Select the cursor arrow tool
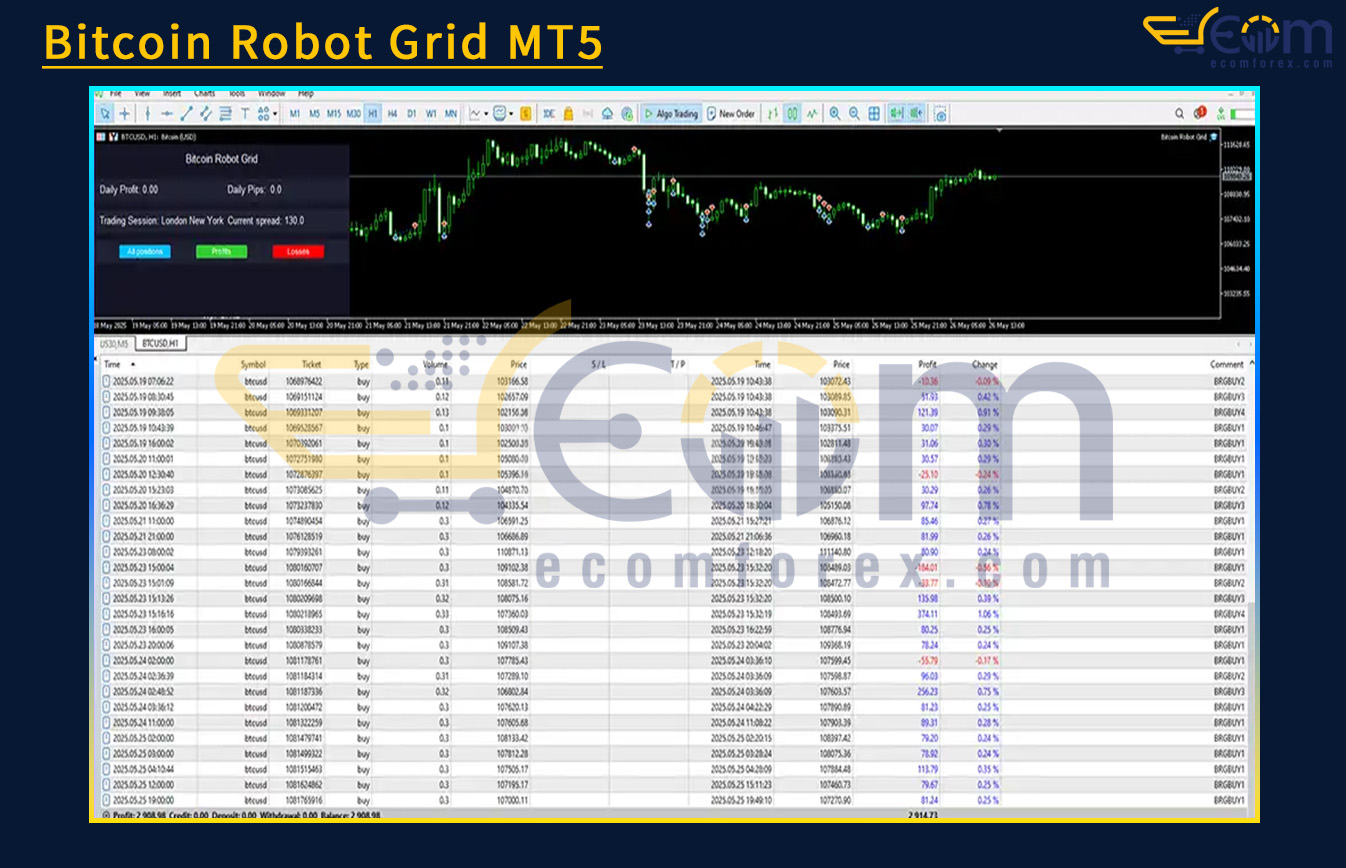The height and width of the screenshot is (868, 1346). click(105, 114)
